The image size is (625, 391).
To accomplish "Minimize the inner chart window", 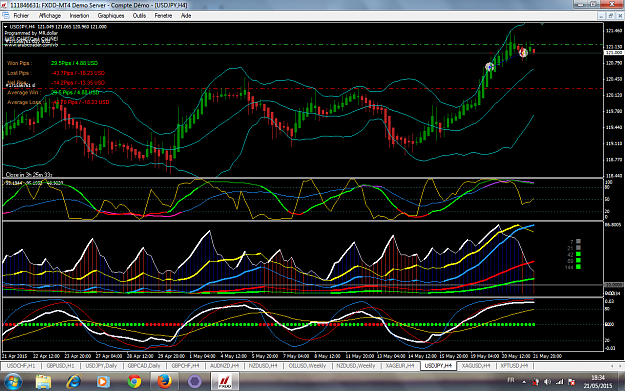I will pyautogui.click(x=601, y=16).
